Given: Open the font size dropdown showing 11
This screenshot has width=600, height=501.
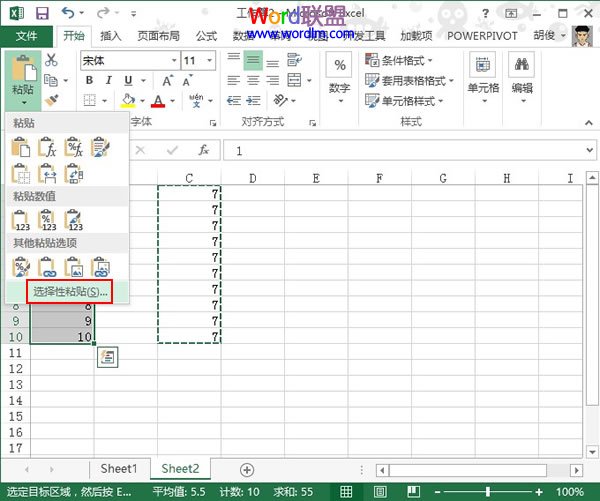Looking at the screenshot, I should (210, 60).
